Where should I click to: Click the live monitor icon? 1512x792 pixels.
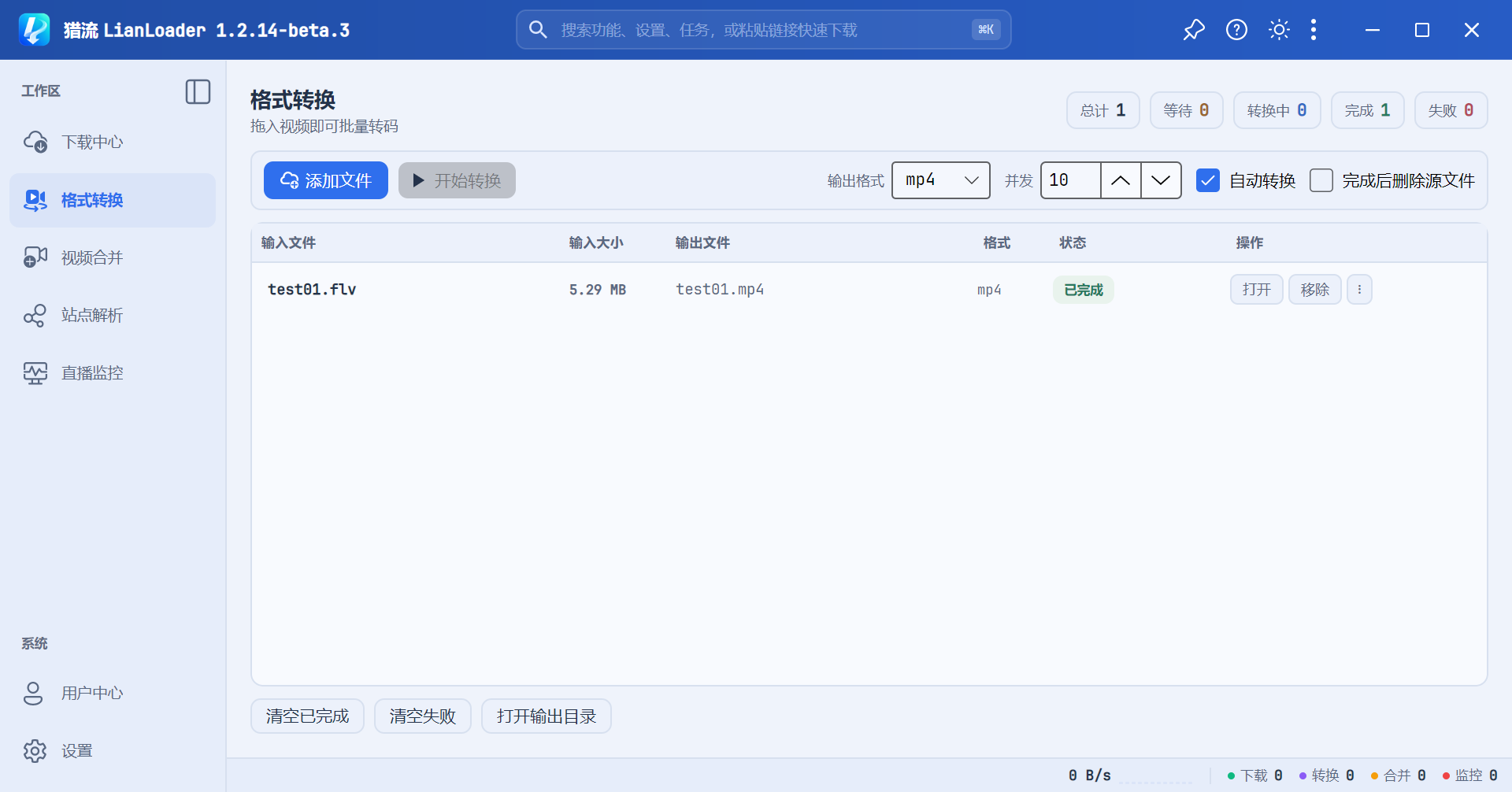click(x=35, y=372)
